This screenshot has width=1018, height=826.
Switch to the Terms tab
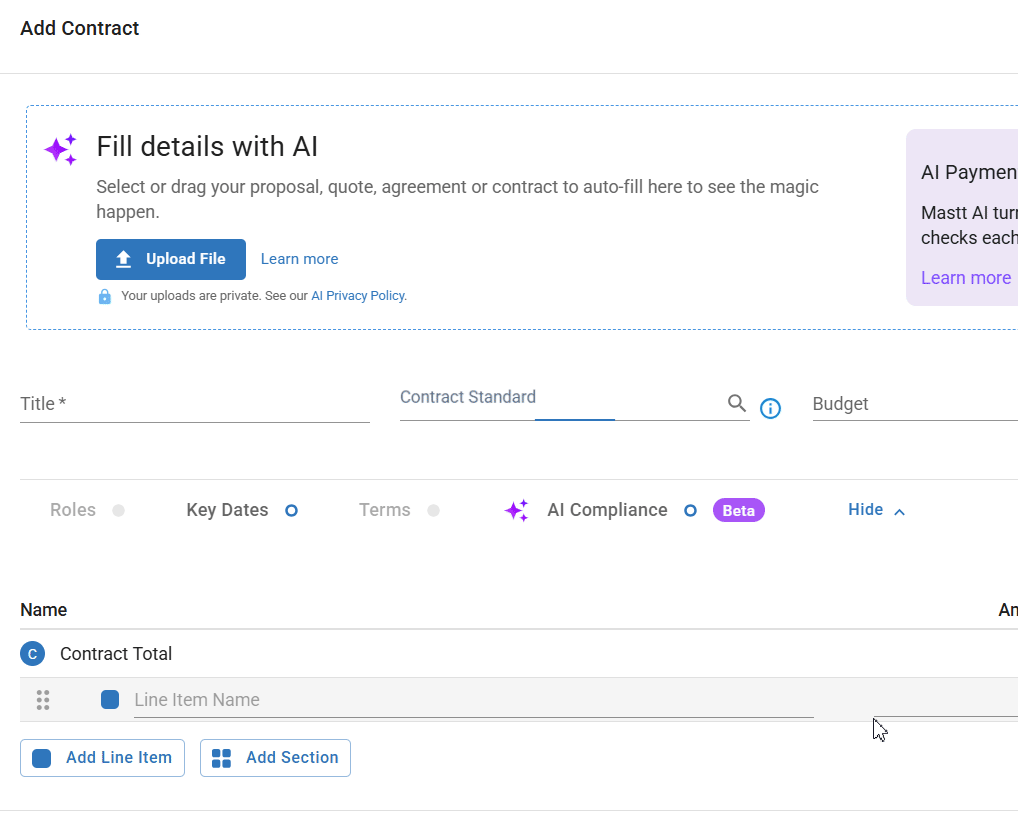pos(385,510)
